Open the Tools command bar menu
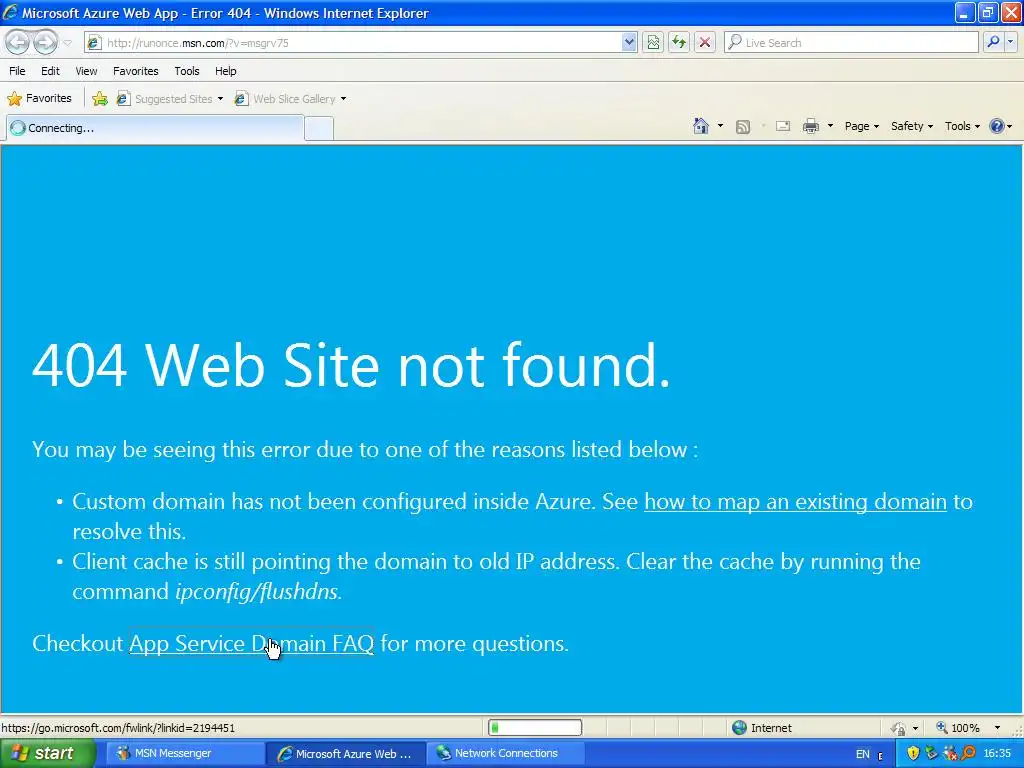1024x768 pixels. 962,126
